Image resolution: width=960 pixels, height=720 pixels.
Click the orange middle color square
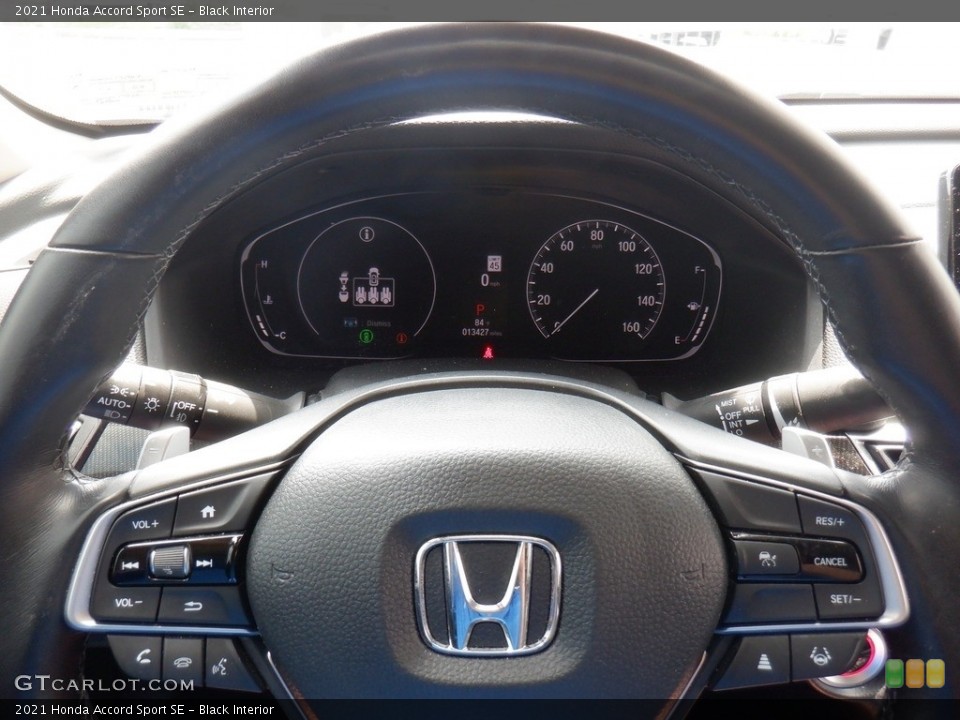[x=915, y=673]
